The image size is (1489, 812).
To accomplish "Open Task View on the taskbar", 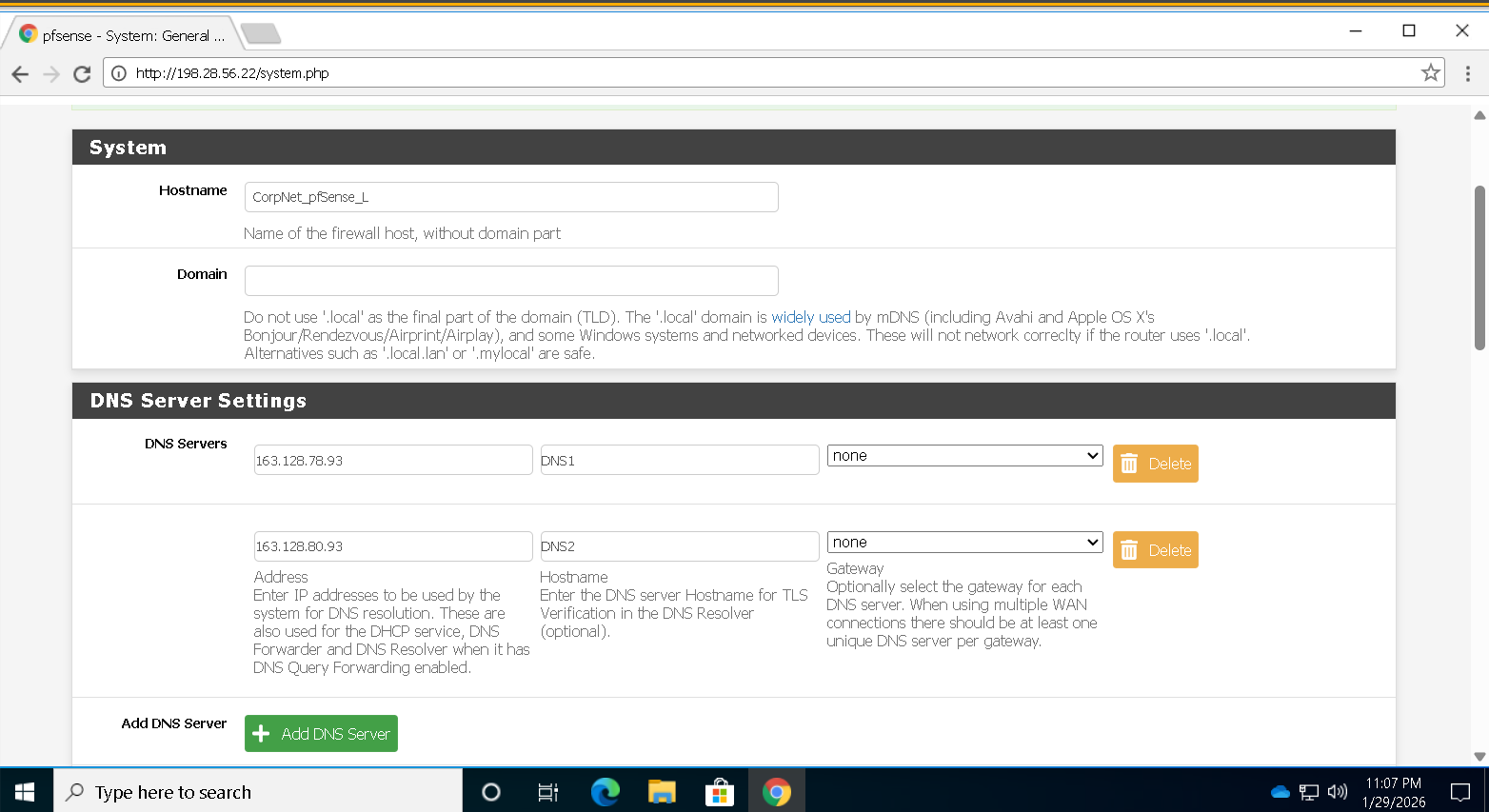I will pyautogui.click(x=548, y=791).
